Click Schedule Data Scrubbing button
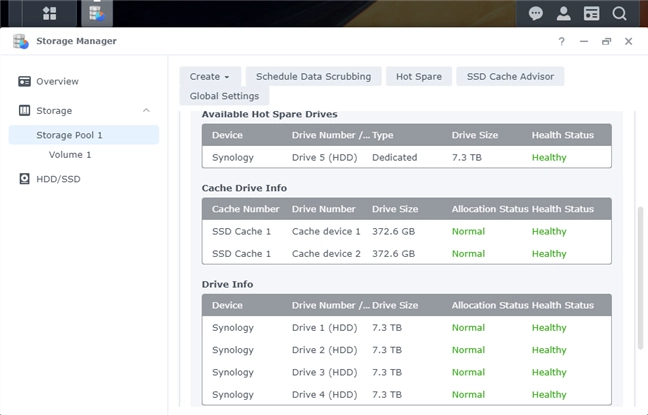 [313, 76]
